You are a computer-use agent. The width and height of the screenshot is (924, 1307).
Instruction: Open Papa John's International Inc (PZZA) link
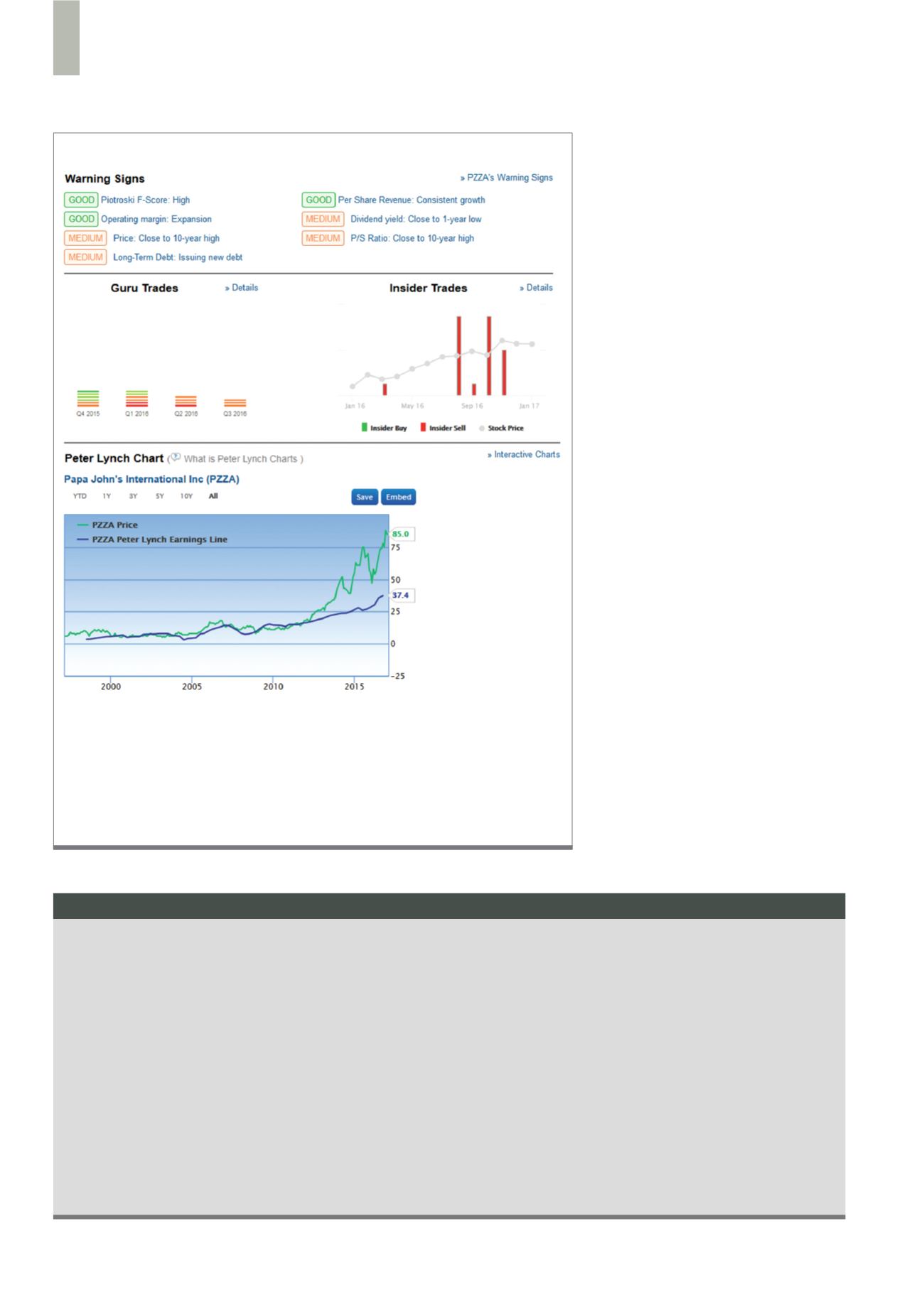pyautogui.click(x=152, y=480)
